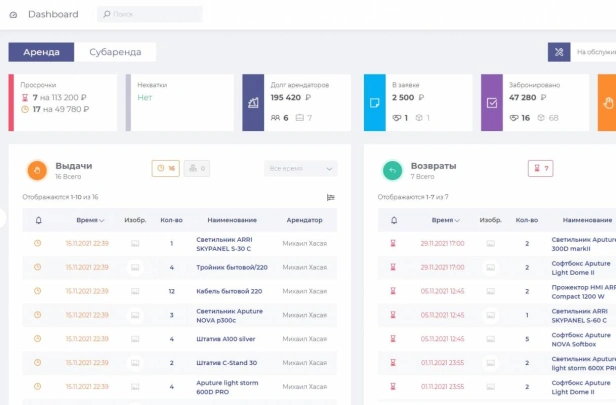Click the dashboard gauge icon beside the title

click(13, 15)
